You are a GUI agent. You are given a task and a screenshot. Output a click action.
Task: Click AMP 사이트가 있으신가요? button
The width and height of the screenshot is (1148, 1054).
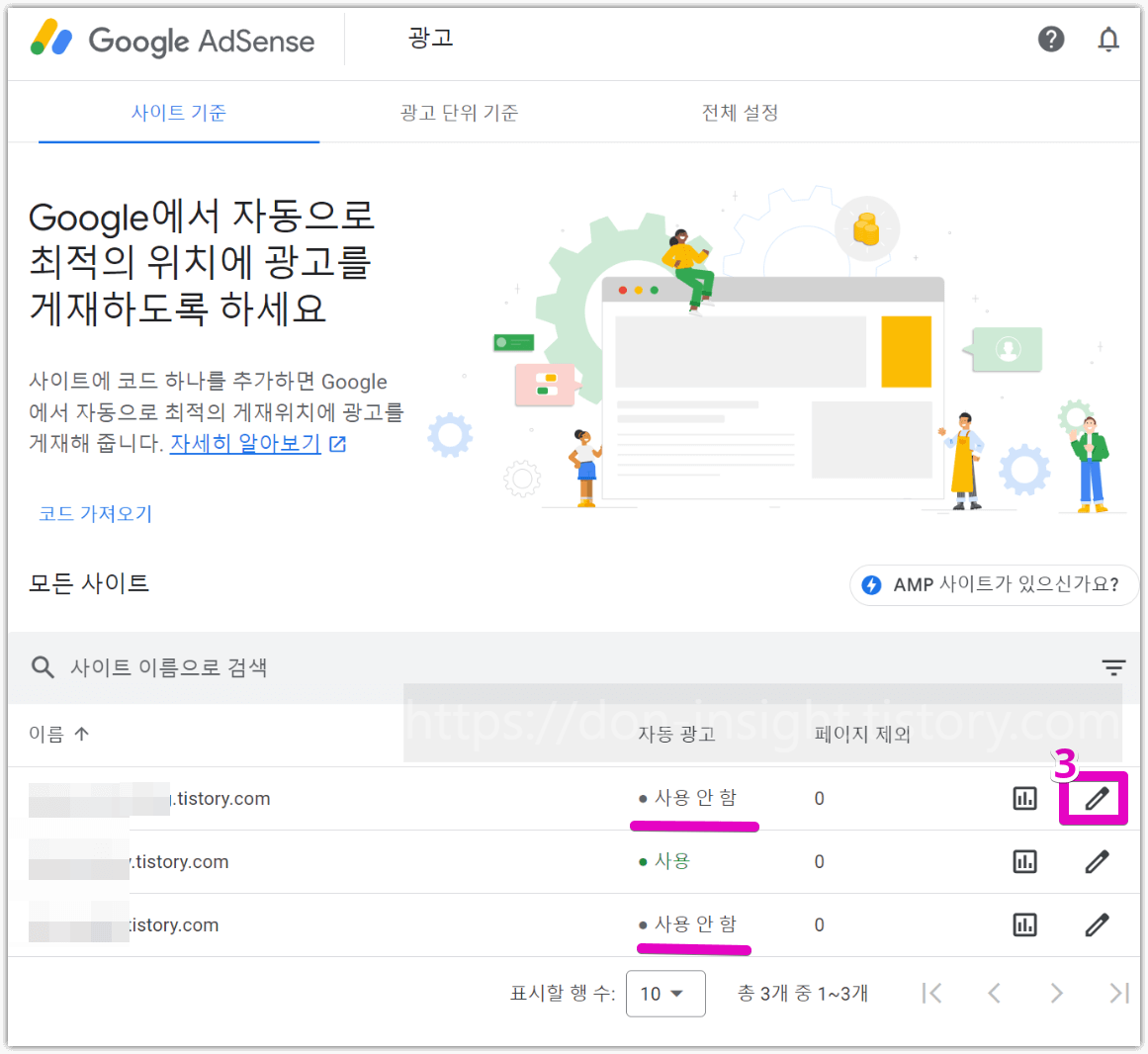[x=994, y=584]
